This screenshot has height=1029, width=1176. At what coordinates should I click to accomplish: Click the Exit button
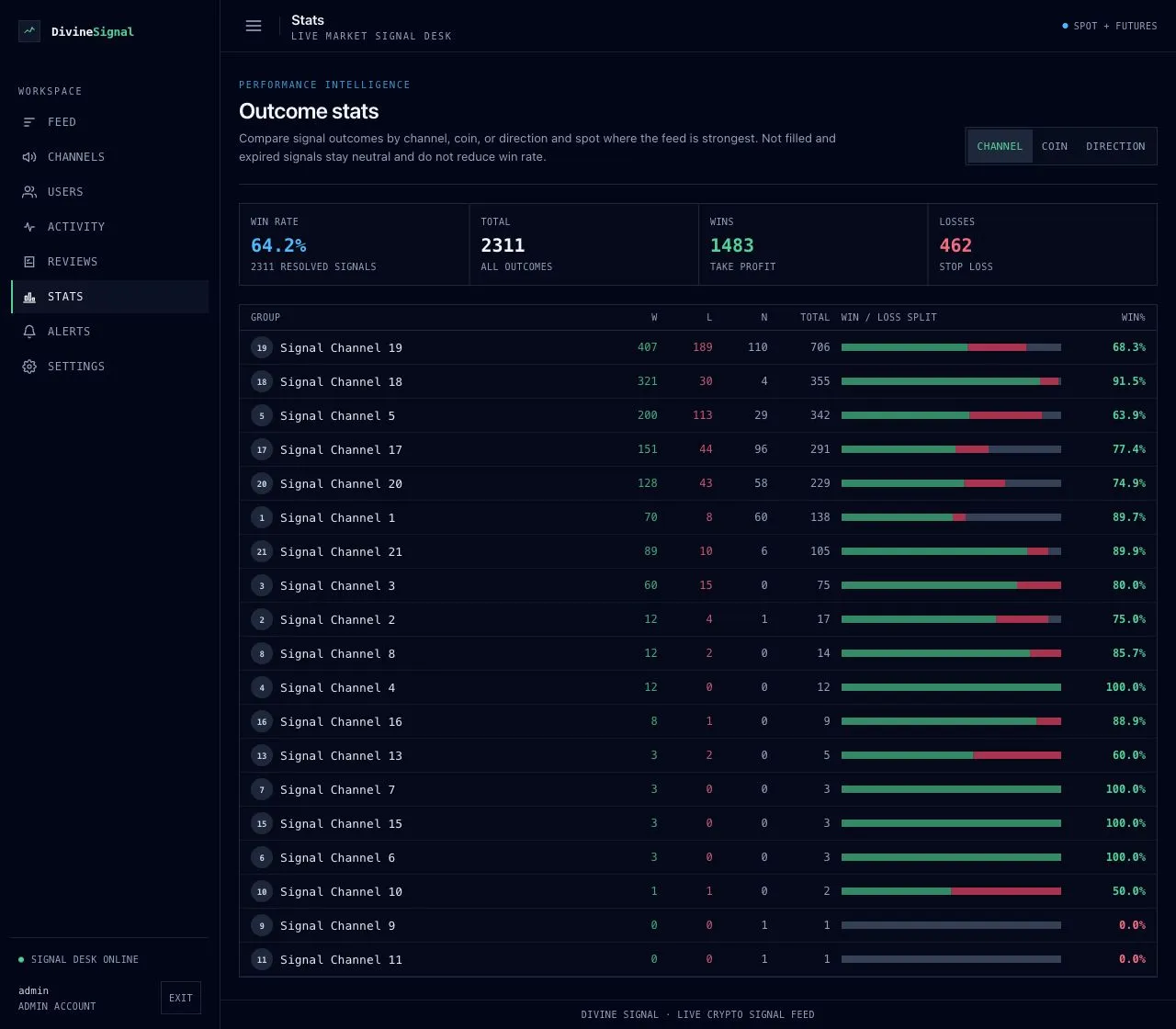(x=181, y=998)
